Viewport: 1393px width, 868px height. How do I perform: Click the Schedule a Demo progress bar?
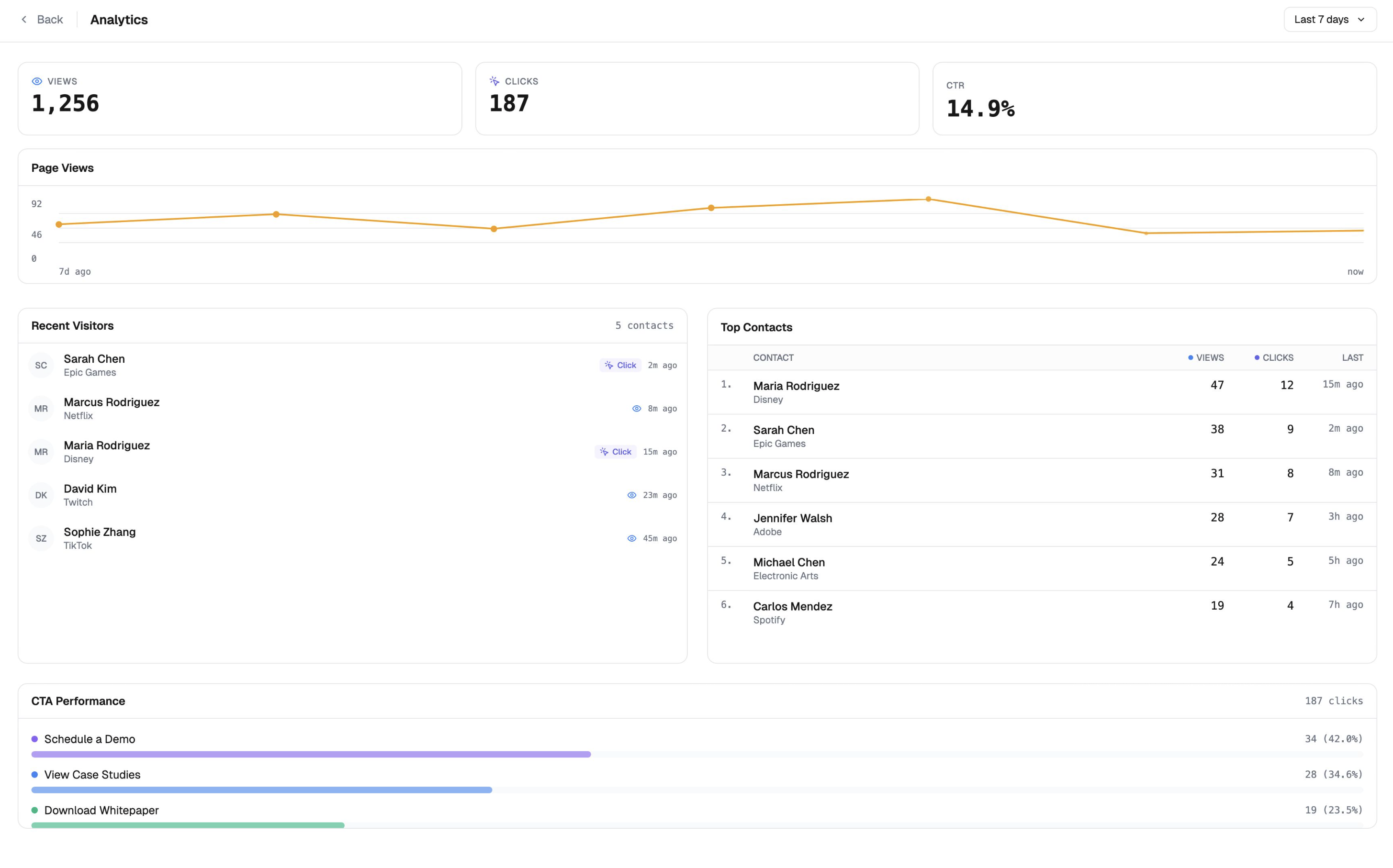pos(310,754)
